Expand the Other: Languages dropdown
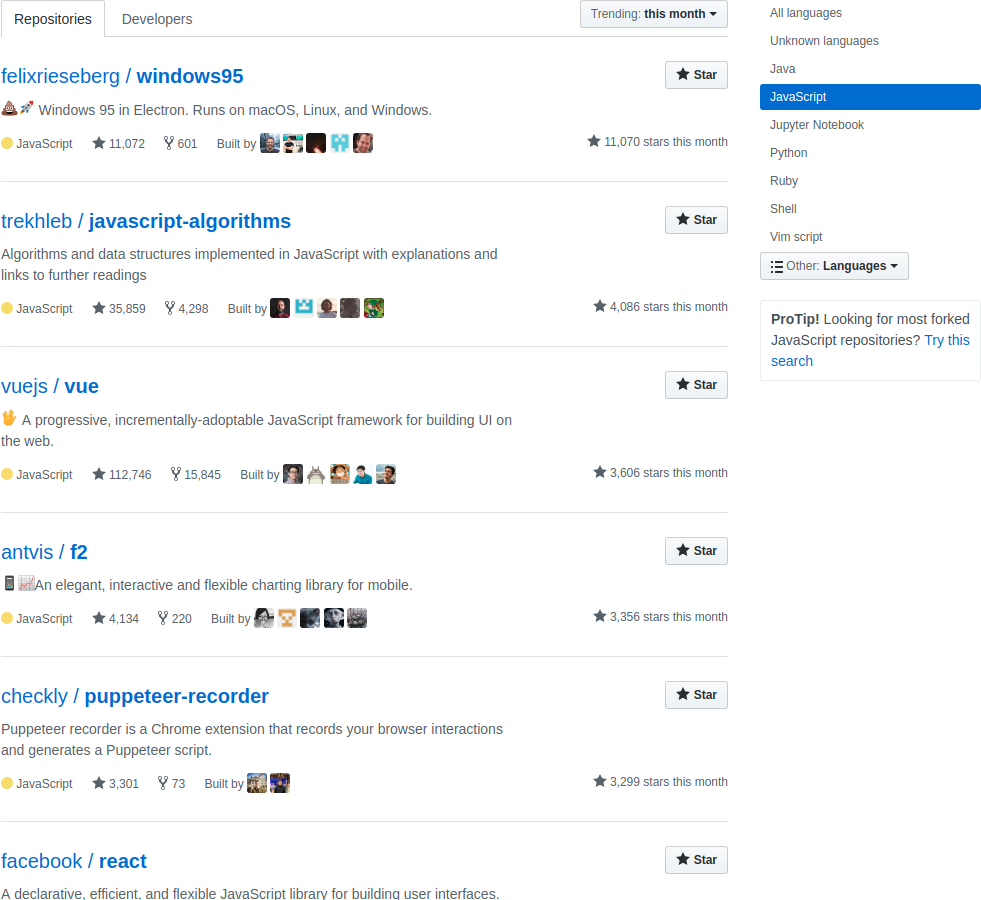 tap(834, 266)
